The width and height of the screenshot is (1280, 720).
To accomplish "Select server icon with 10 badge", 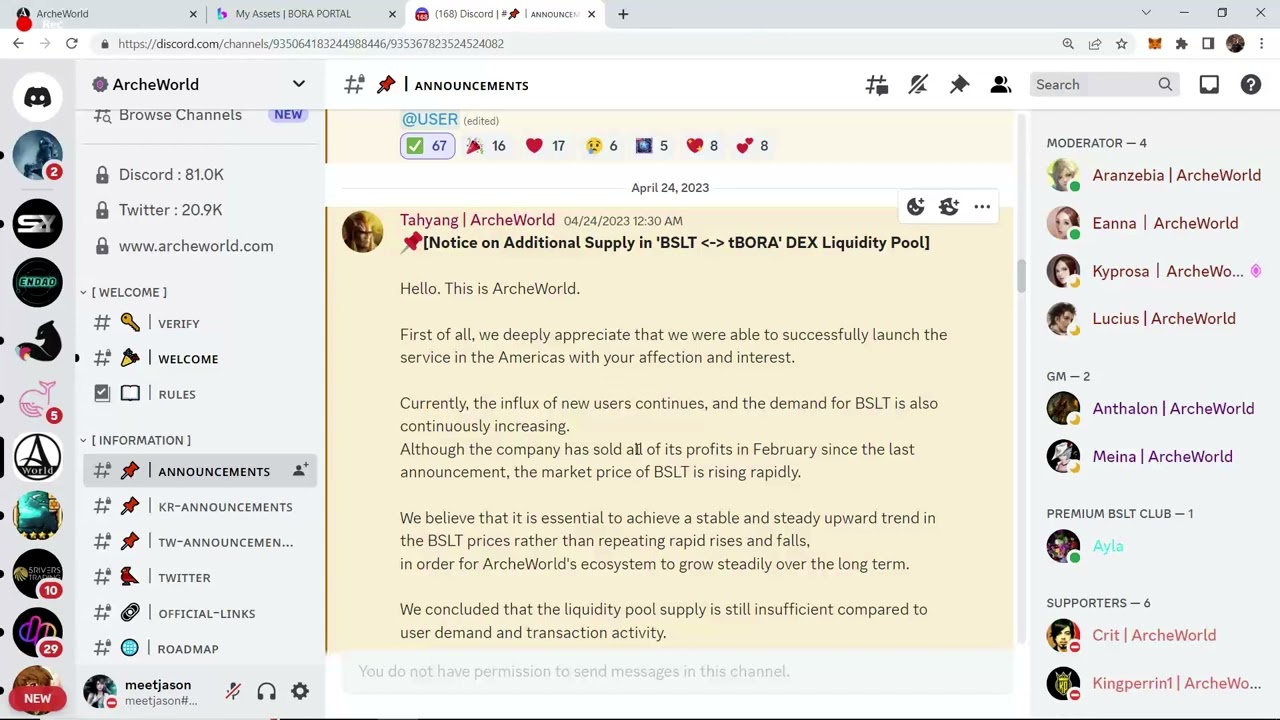I will (37, 574).
